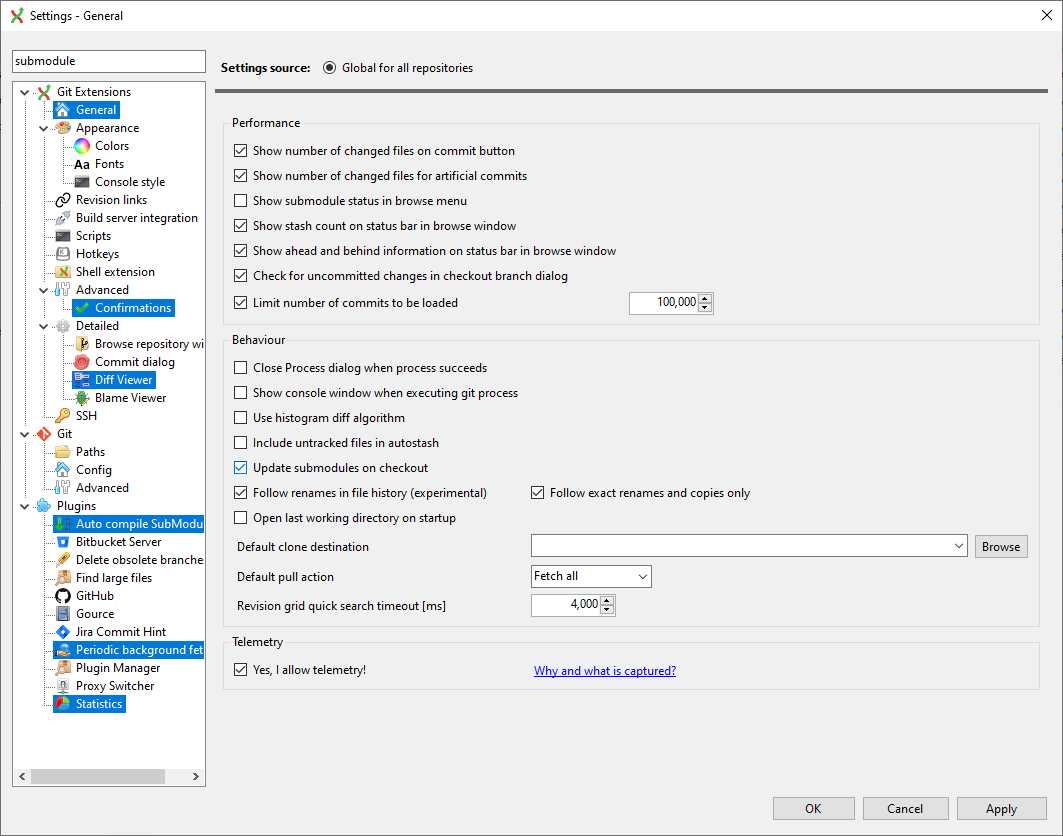Open Fonts settings via the Aa icon
This screenshot has width=1063, height=836.
[81, 163]
